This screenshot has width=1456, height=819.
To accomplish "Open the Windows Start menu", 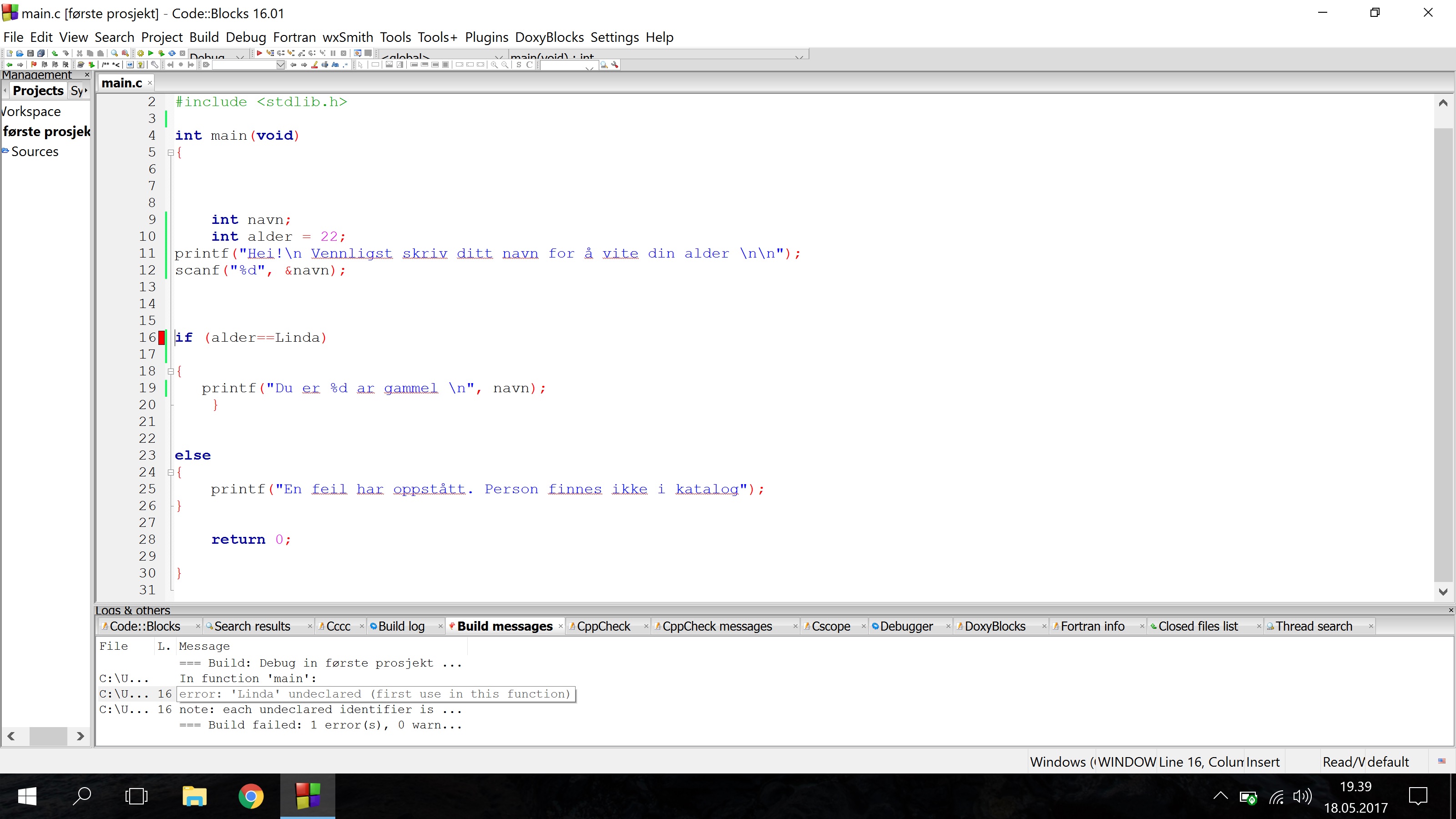I will tap(27, 796).
